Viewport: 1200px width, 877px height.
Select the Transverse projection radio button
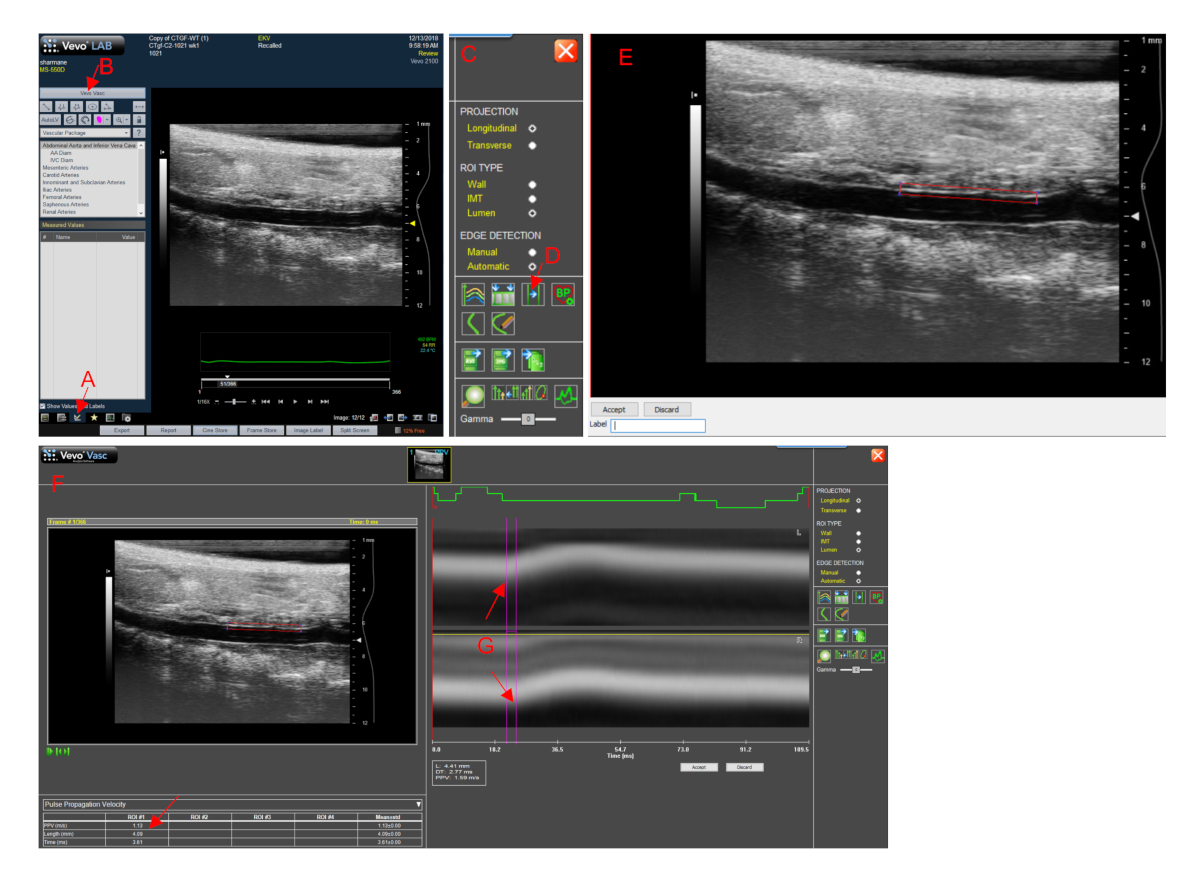click(x=533, y=145)
